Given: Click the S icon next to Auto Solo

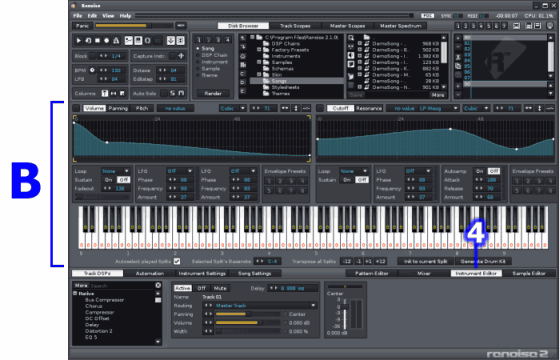Looking at the screenshot, I should tap(172, 93).
